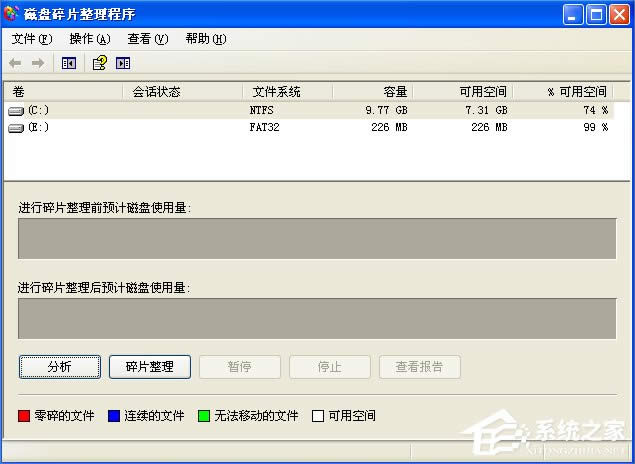Maximize the defragmenter window
635x464 pixels.
tap(596, 15)
